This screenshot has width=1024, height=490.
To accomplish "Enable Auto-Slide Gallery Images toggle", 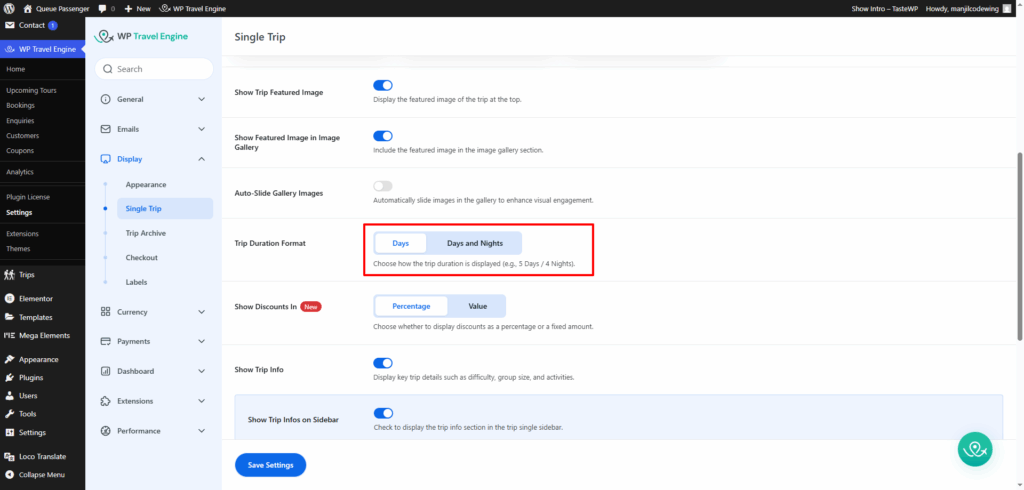I will tap(383, 186).
